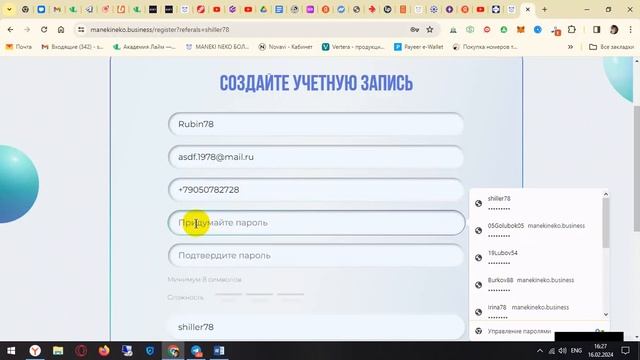Choose the saved Burkov88 password entry
640x360 pixels.
pyautogui.click(x=536, y=284)
